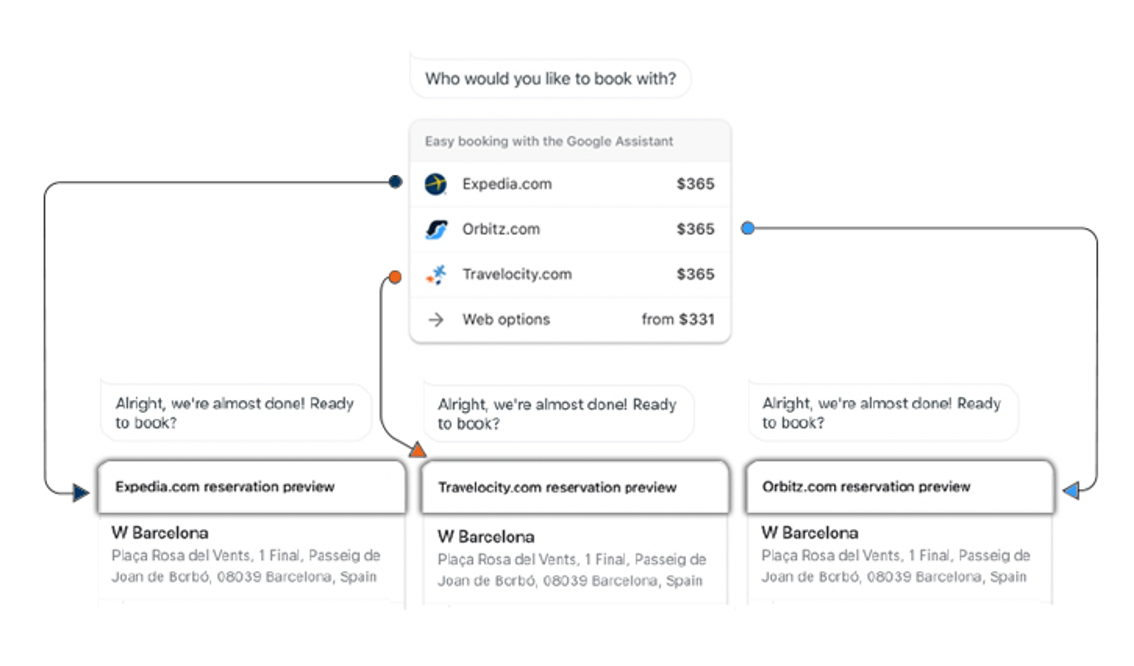1134x666 pixels.
Task: Click the "Who would you like to book with?" bubble
Action: tap(550, 78)
